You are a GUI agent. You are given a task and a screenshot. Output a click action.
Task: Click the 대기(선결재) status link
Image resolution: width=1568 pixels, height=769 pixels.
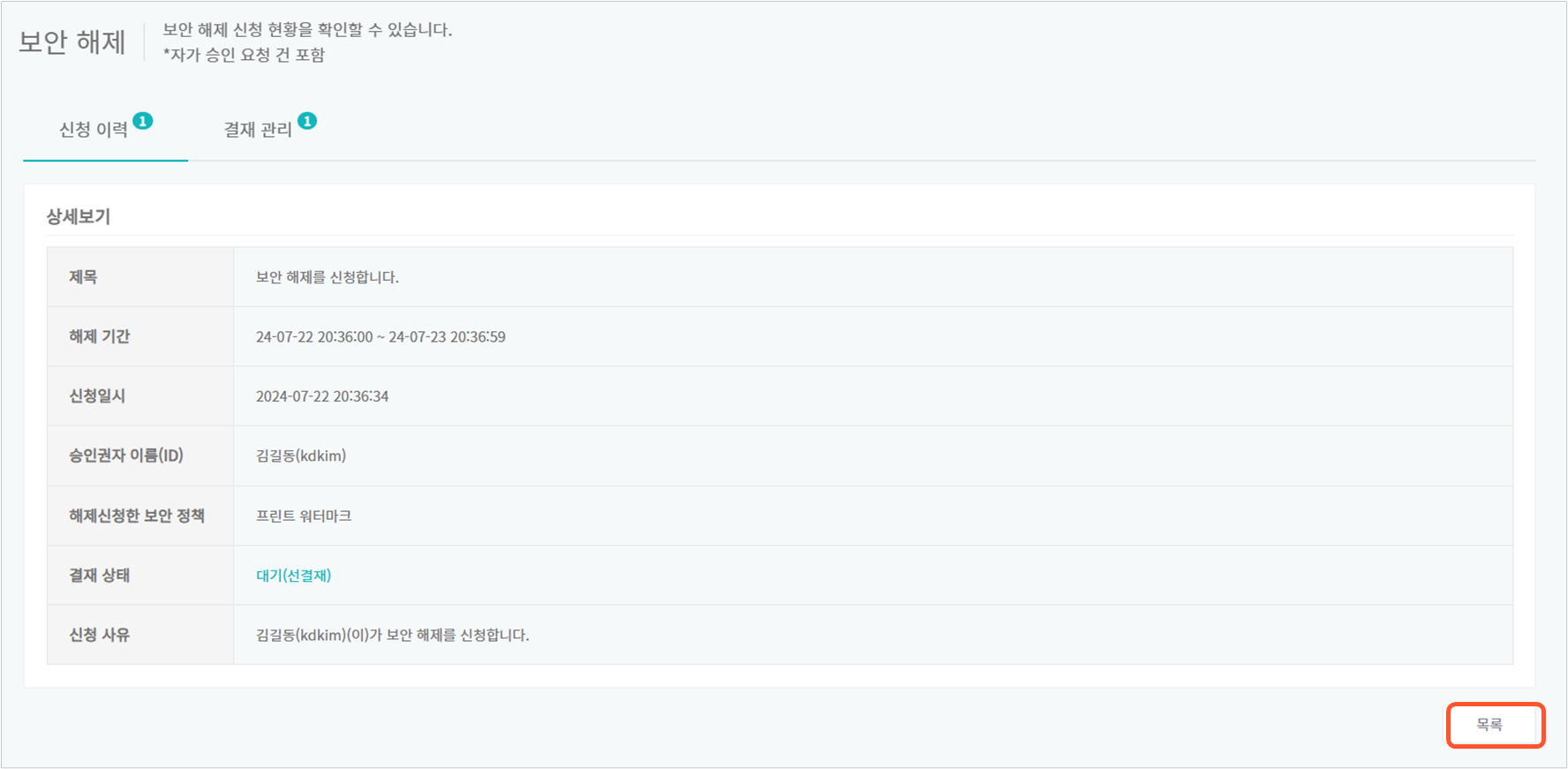[293, 576]
